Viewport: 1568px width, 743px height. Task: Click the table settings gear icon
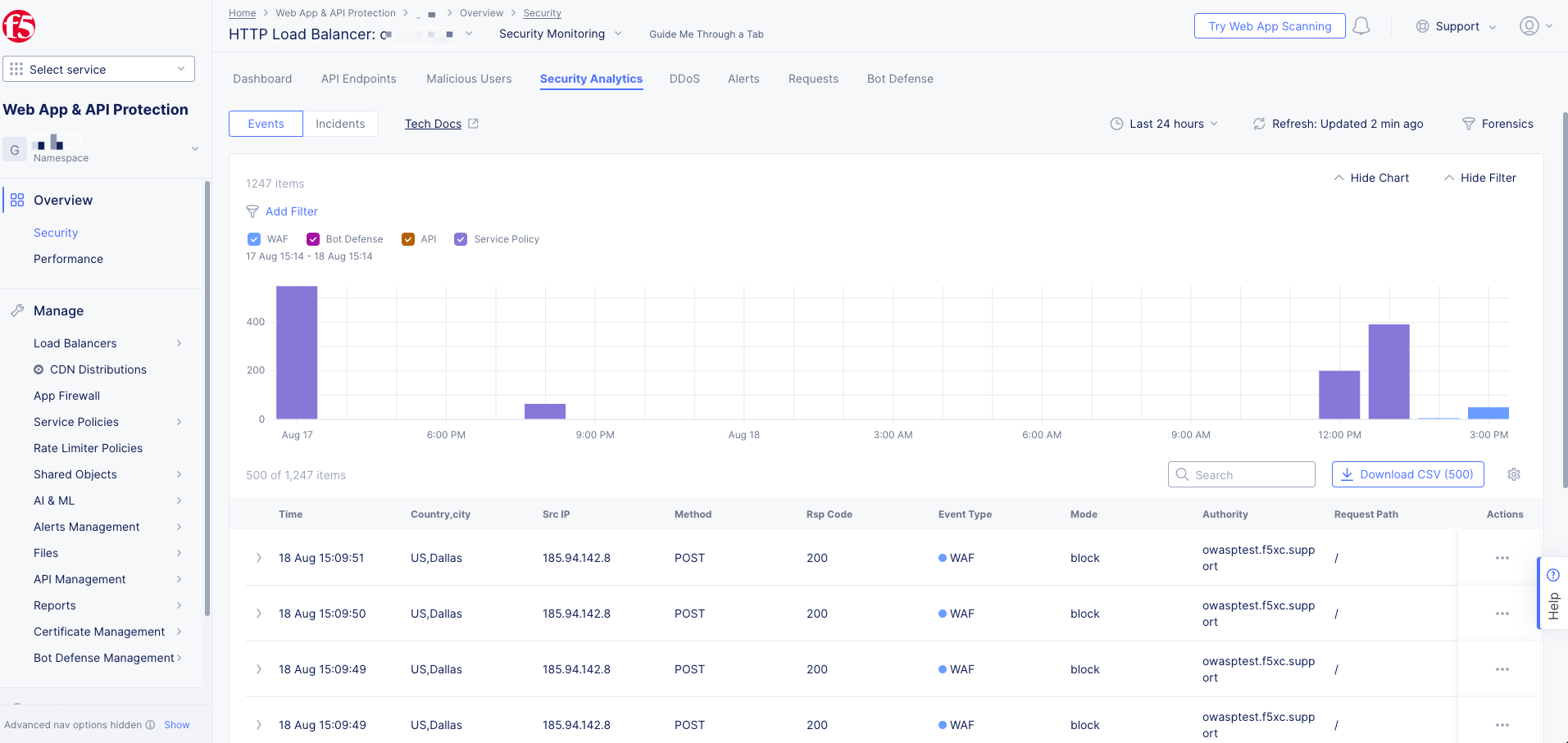click(x=1514, y=474)
